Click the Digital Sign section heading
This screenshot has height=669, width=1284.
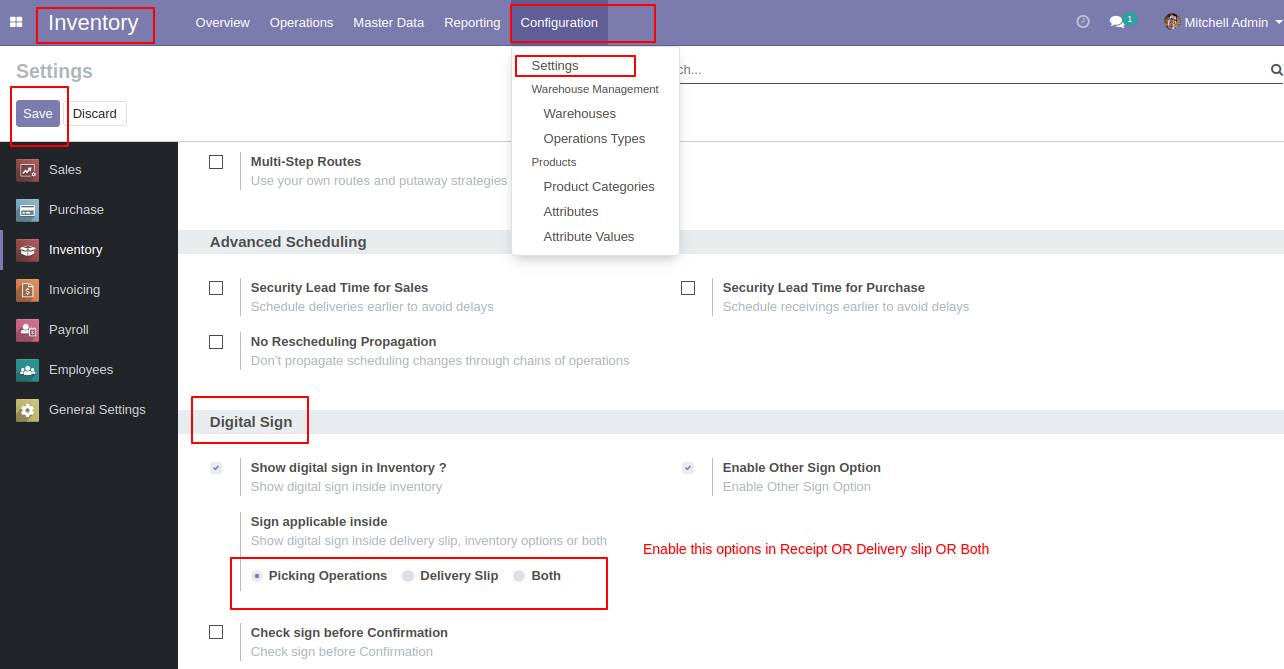coord(251,422)
